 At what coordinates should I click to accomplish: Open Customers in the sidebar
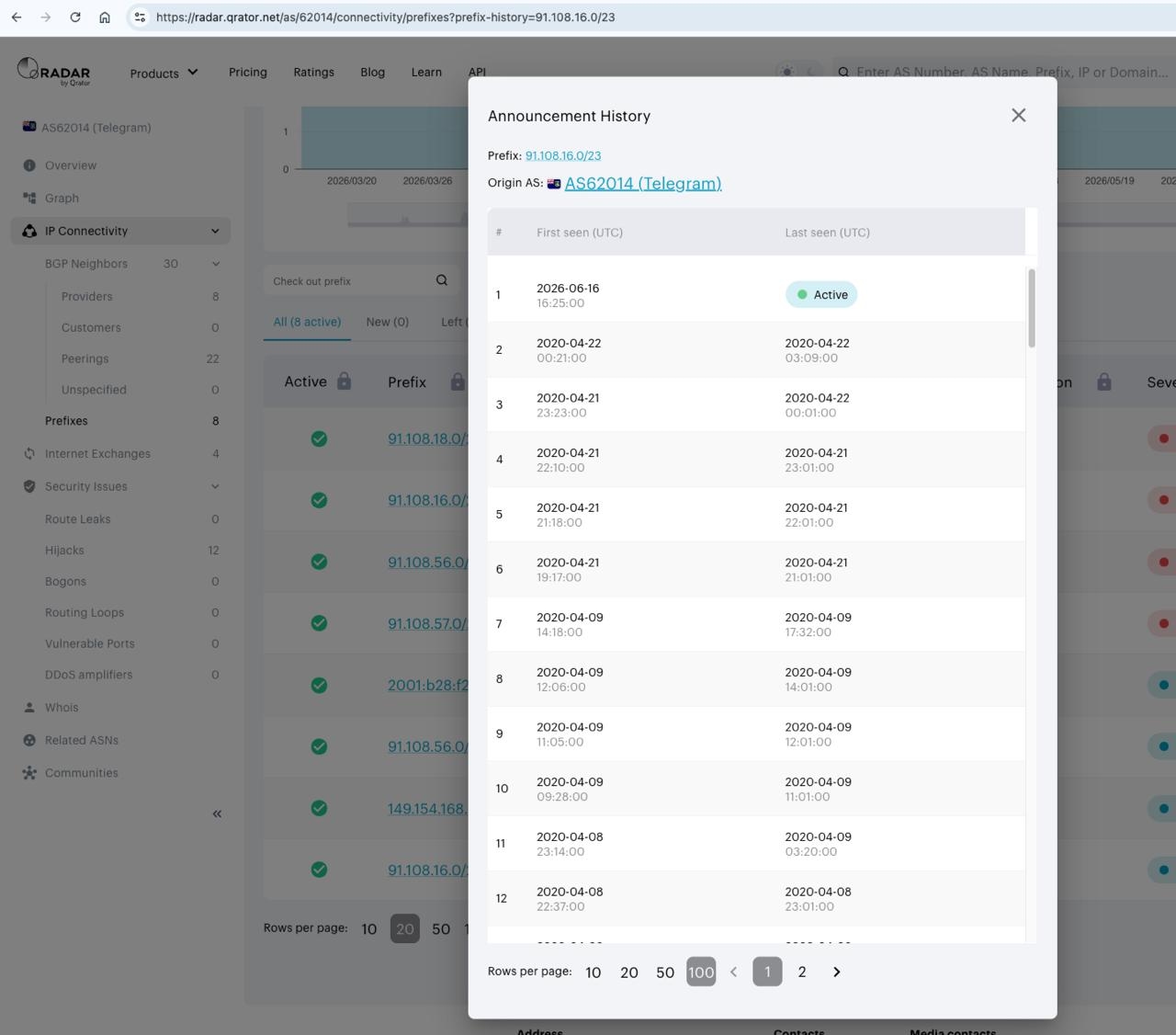[91, 327]
